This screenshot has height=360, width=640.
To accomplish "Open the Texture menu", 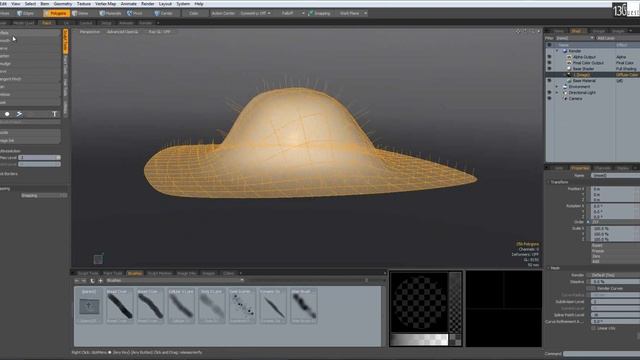I will [x=84, y=4].
